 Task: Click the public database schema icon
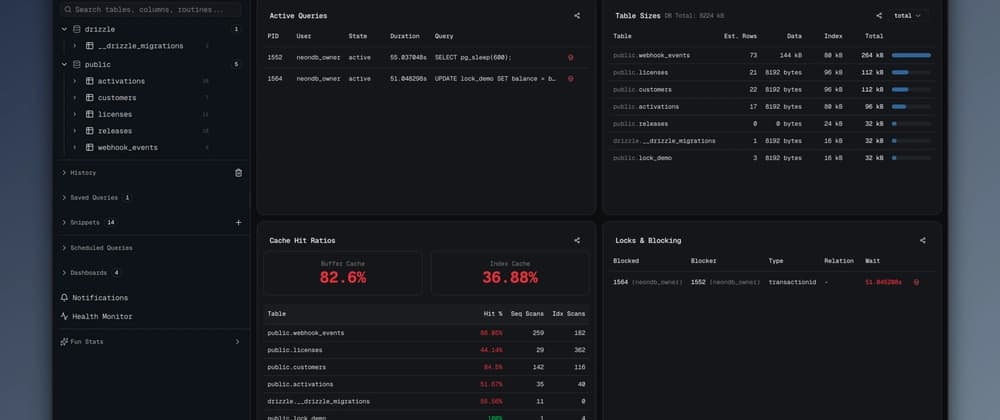pos(77,64)
